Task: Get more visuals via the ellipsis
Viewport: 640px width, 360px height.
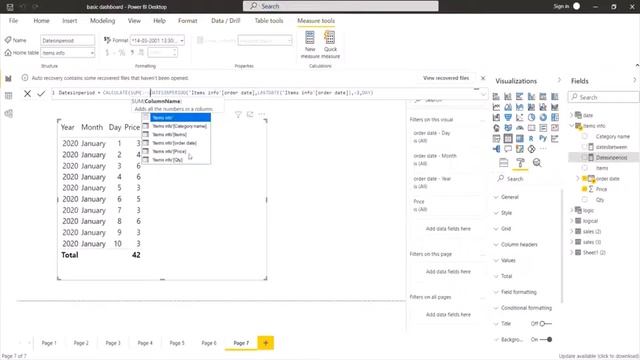Action: (x=543, y=149)
